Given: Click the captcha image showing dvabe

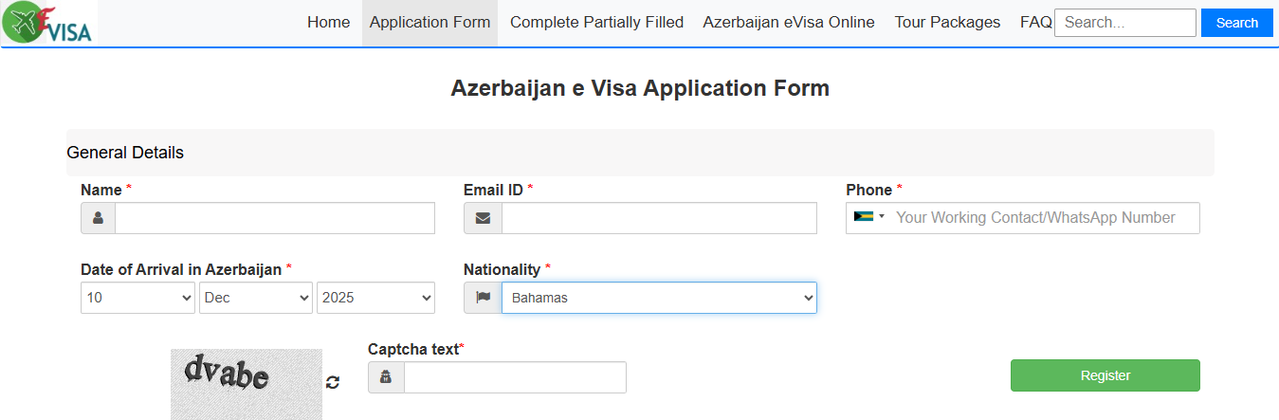Looking at the screenshot, I should point(246,382).
